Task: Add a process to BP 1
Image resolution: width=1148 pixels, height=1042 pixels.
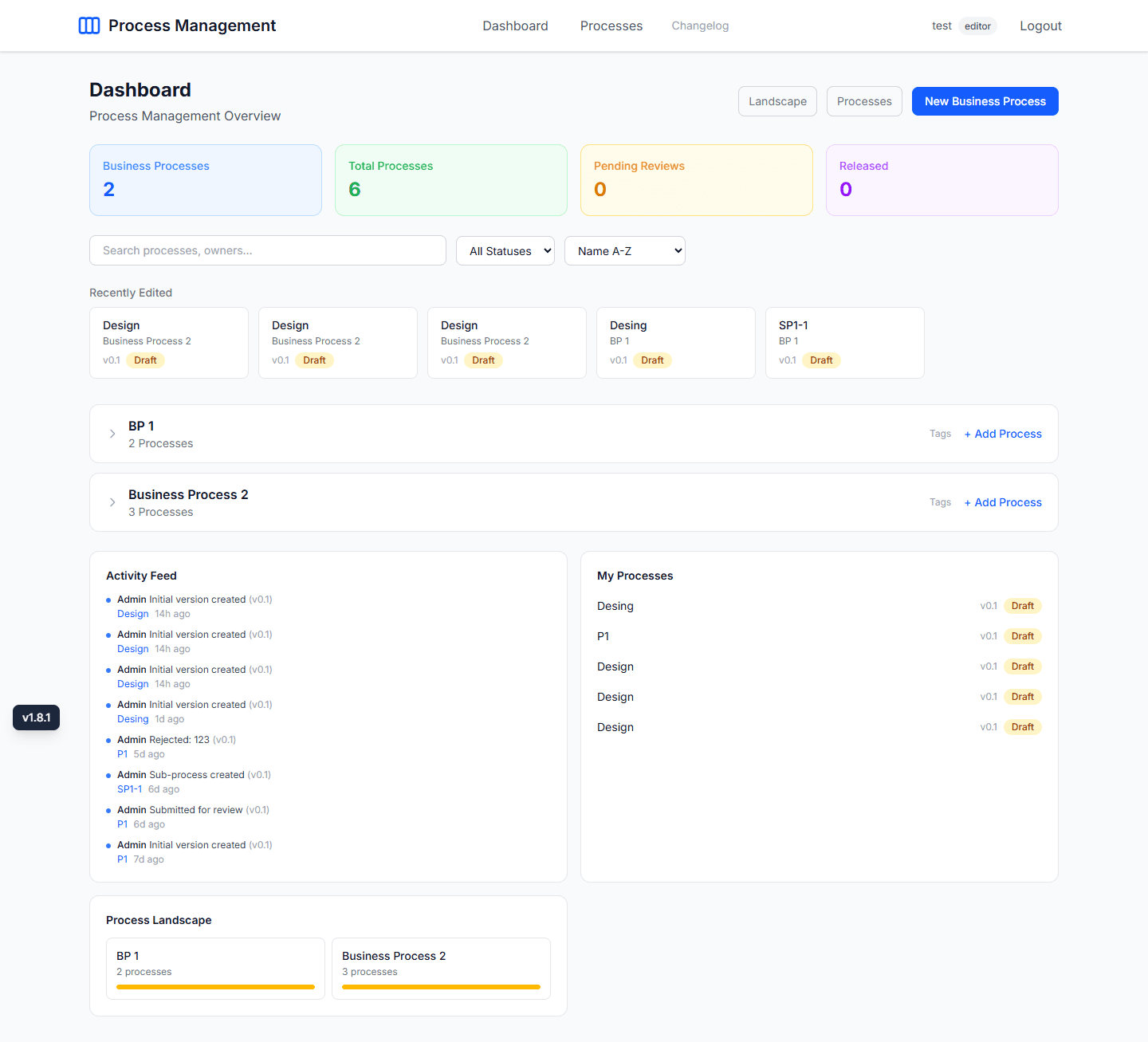Action: point(1002,434)
